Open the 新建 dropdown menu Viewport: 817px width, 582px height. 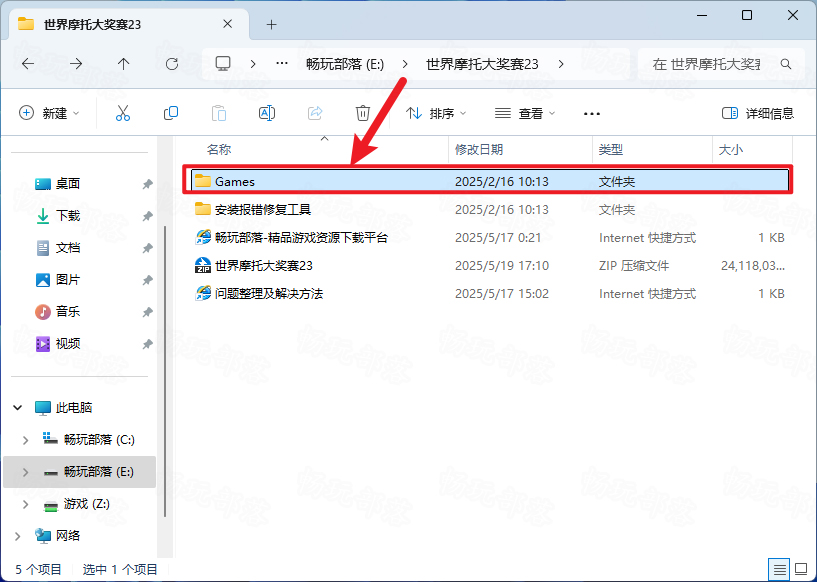[49, 113]
